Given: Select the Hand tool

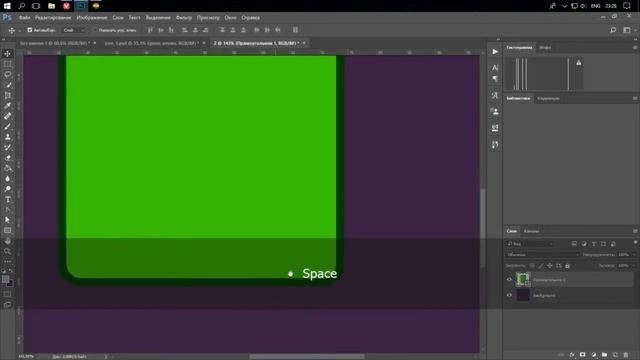Looking at the screenshot, I should [7, 241].
